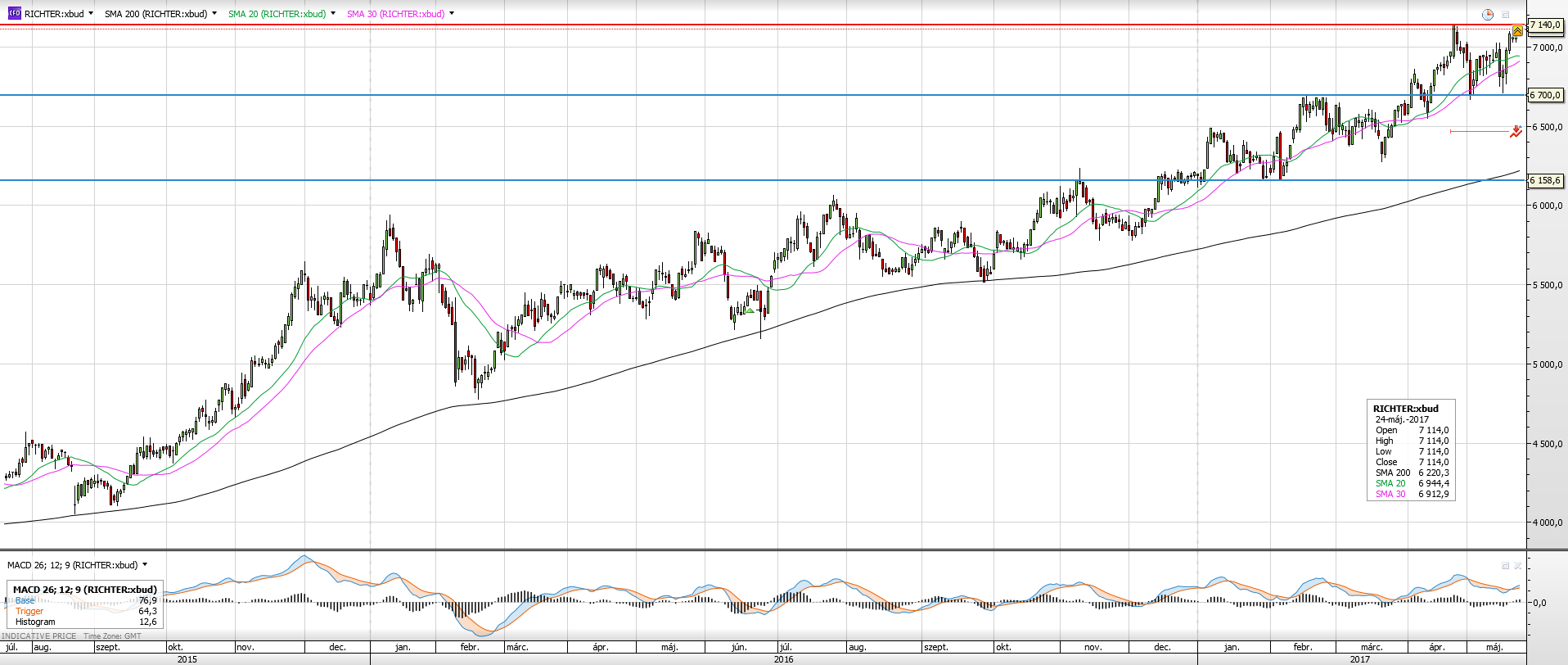The image size is (1568, 665).
Task: Select the red stop order icon near 6 500,0
Action: [1516, 131]
